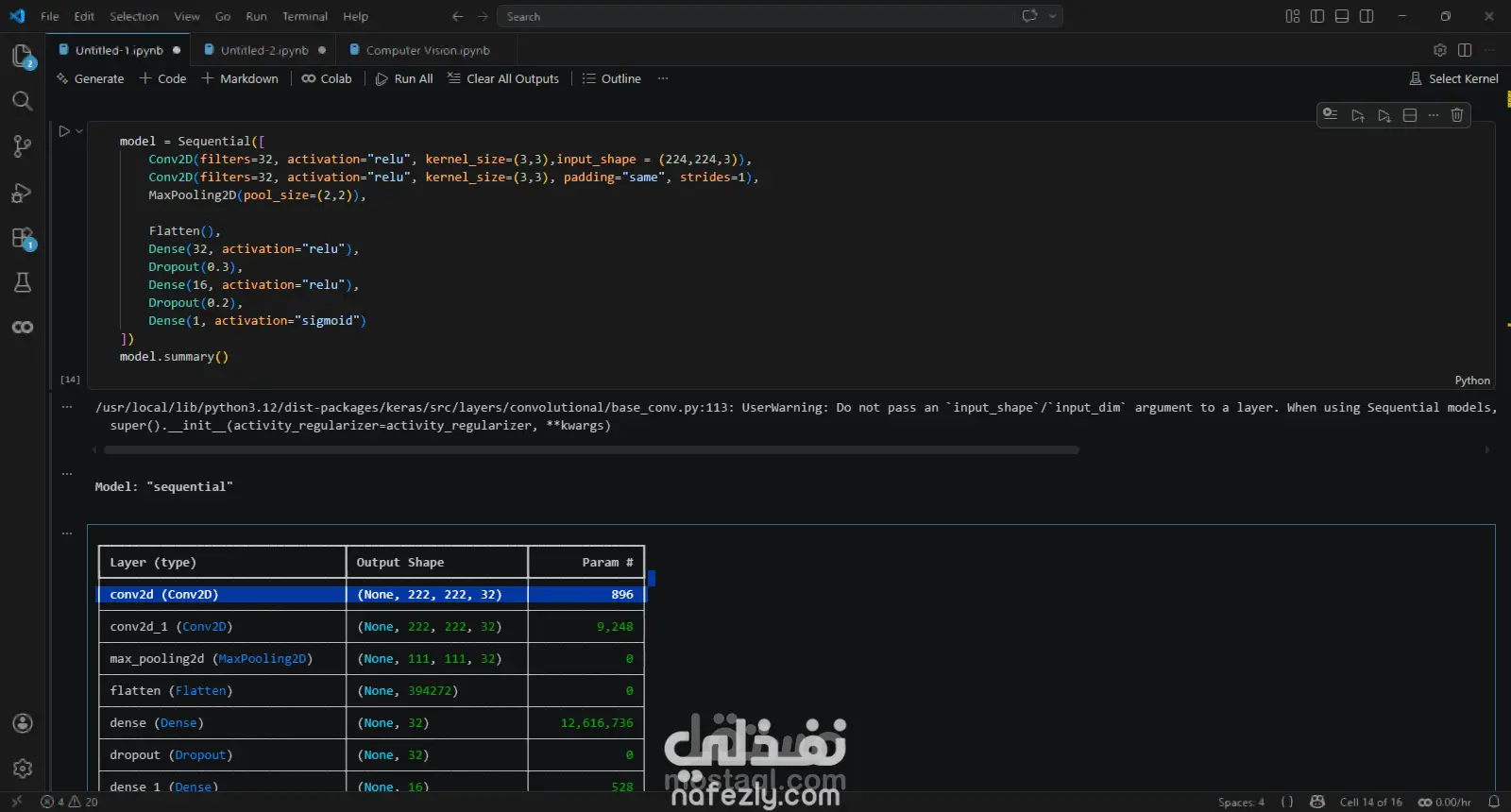Open the Extensions view
1511x812 pixels.
point(23,238)
